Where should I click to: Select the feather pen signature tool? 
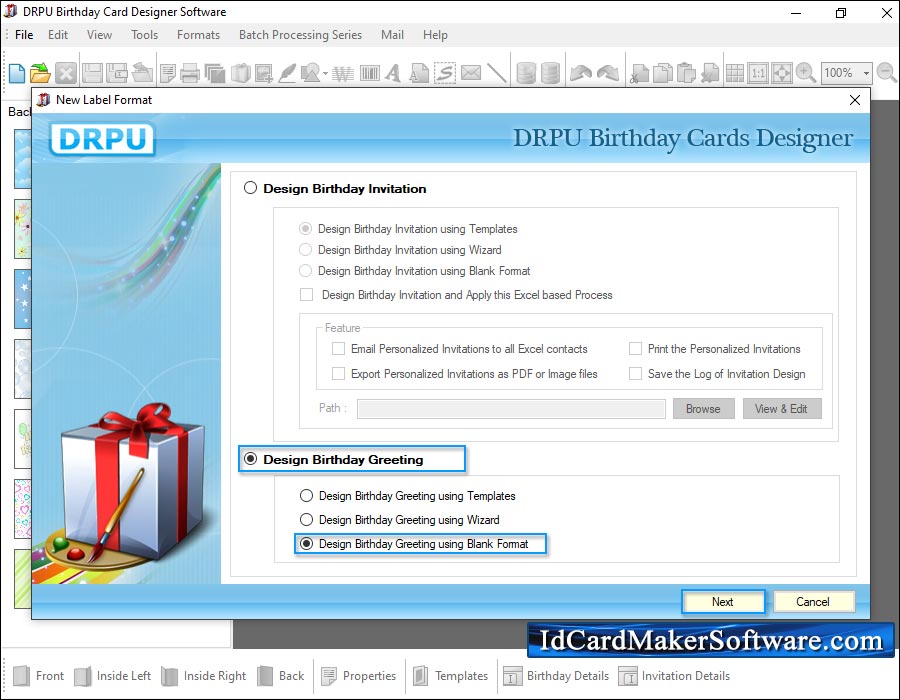pos(287,73)
